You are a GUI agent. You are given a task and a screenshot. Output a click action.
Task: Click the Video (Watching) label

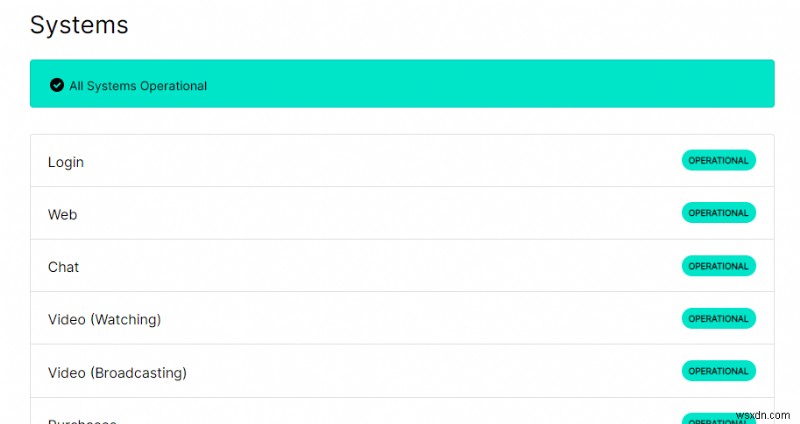point(104,320)
